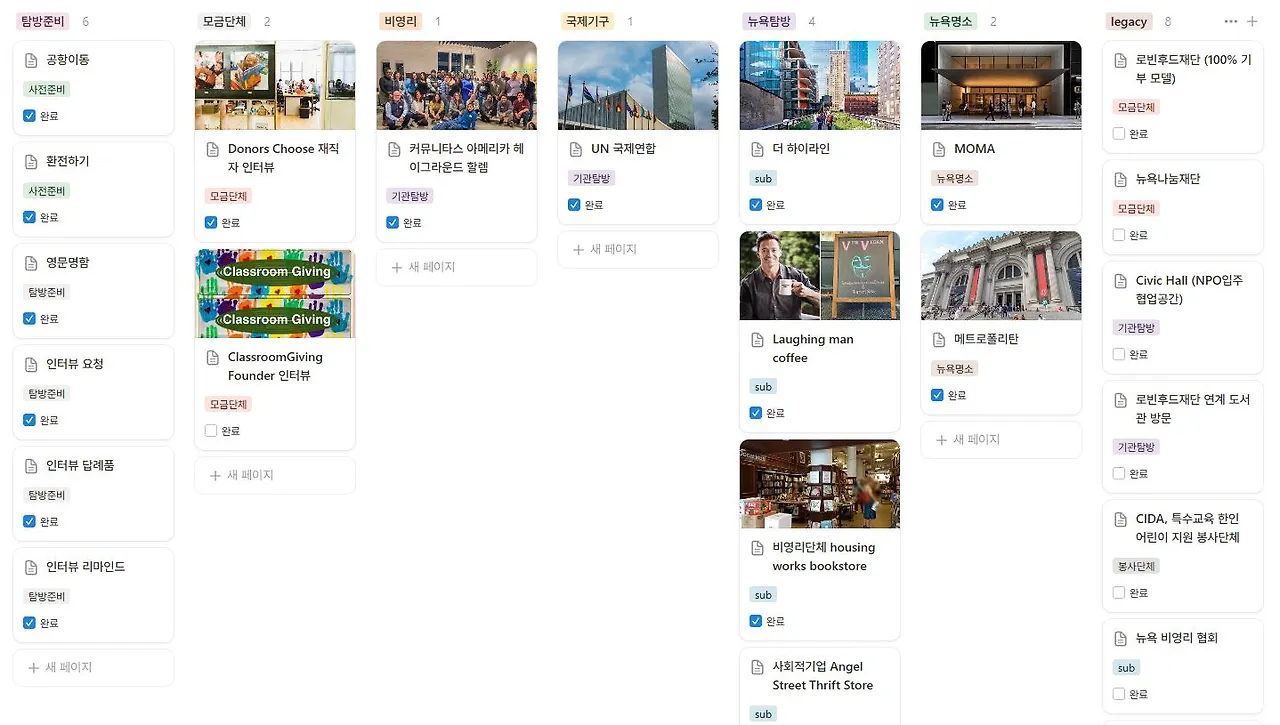This screenshot has width=1280, height=725.
Task: Select the page icon beside MOMA
Action: 938,149
